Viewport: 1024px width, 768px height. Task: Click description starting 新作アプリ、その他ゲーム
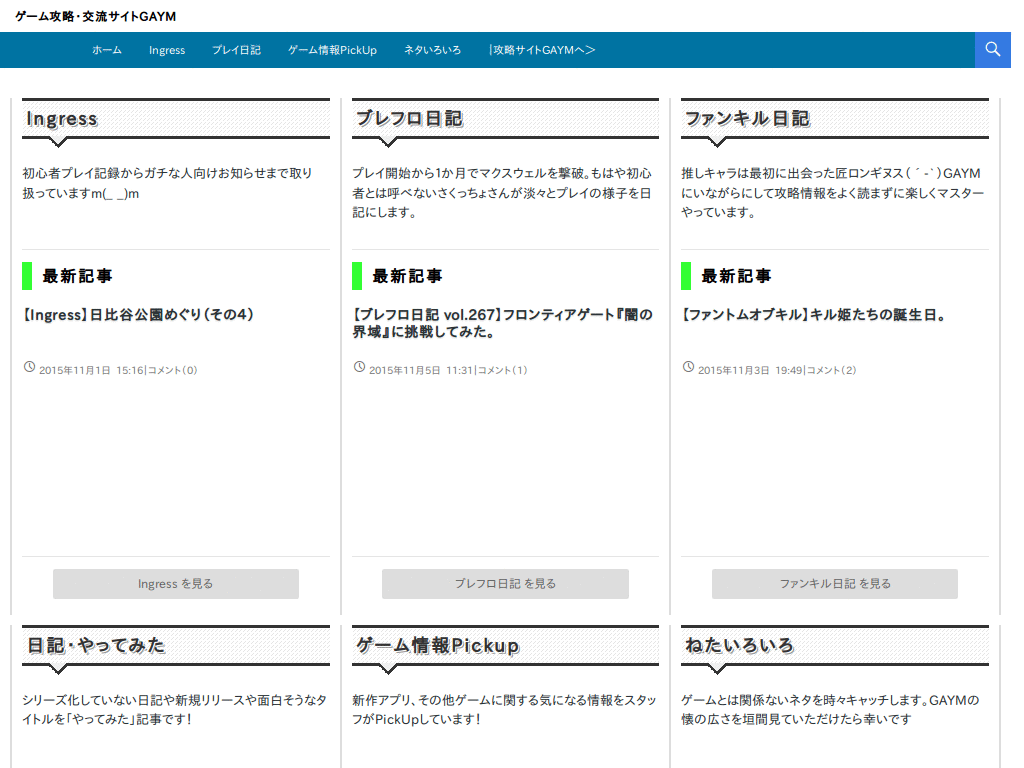[x=504, y=710]
